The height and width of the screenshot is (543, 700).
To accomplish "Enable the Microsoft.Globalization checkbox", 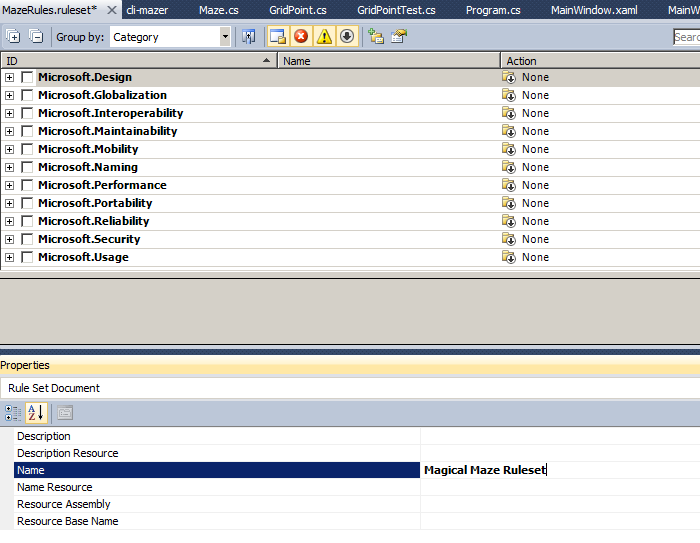I will coord(27,95).
